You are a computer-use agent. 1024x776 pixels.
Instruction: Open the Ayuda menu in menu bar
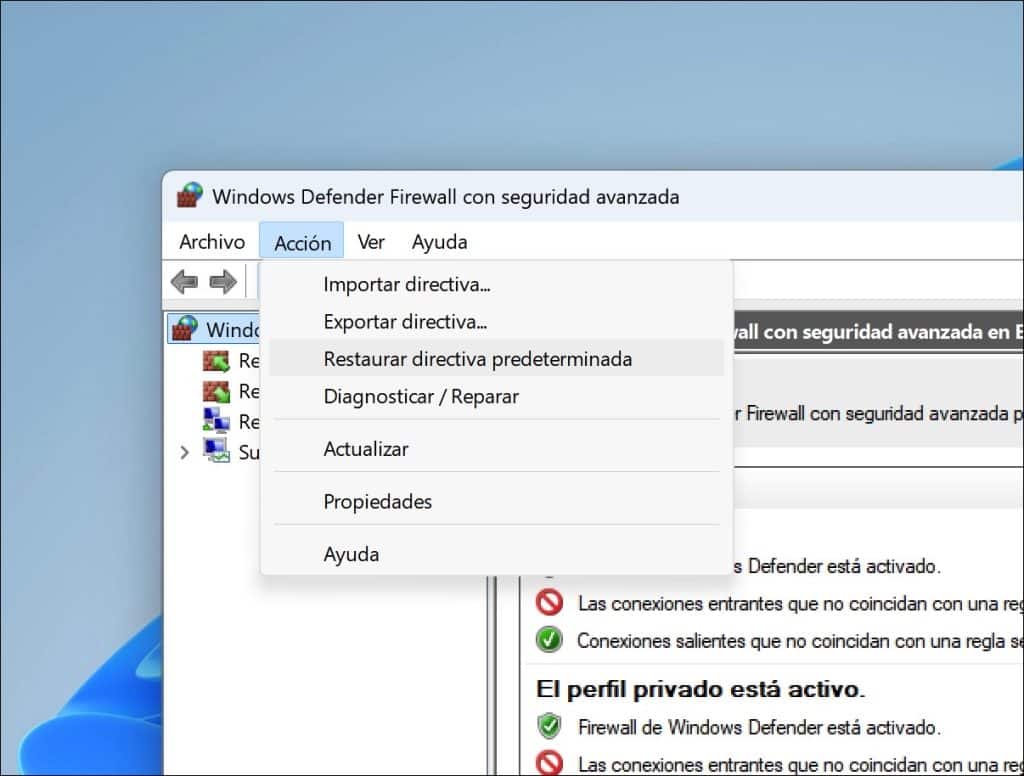tap(440, 242)
